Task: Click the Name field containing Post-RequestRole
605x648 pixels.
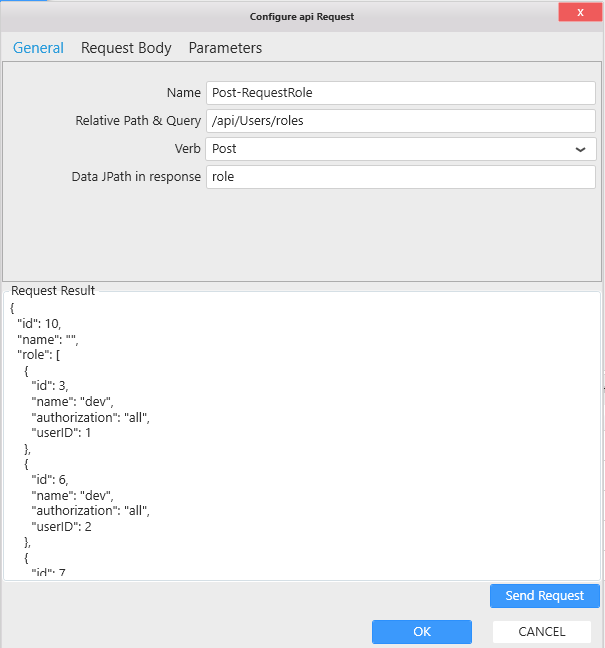Action: (400, 93)
